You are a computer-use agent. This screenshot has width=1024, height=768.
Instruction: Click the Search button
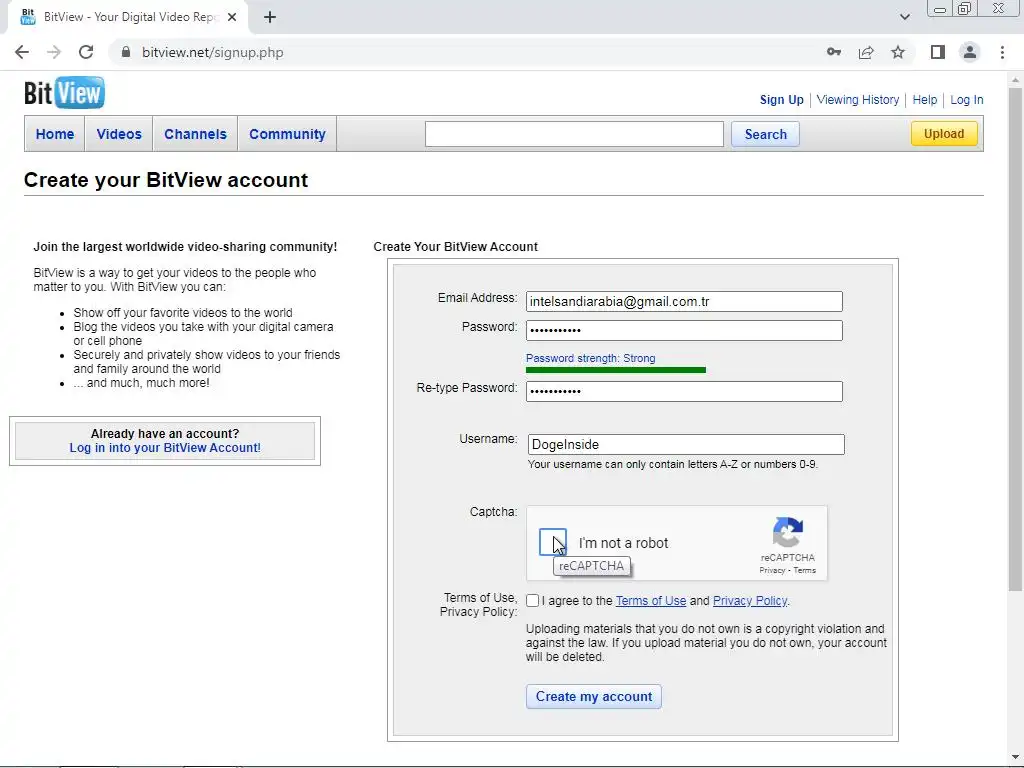[765, 134]
